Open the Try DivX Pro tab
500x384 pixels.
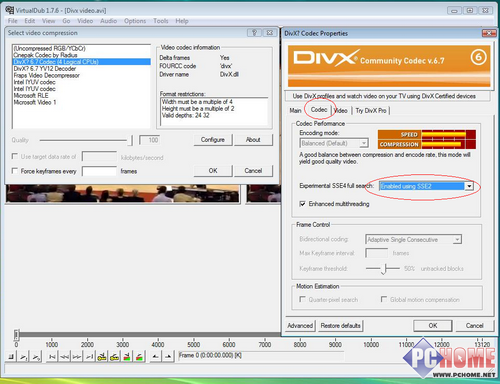coord(371,110)
